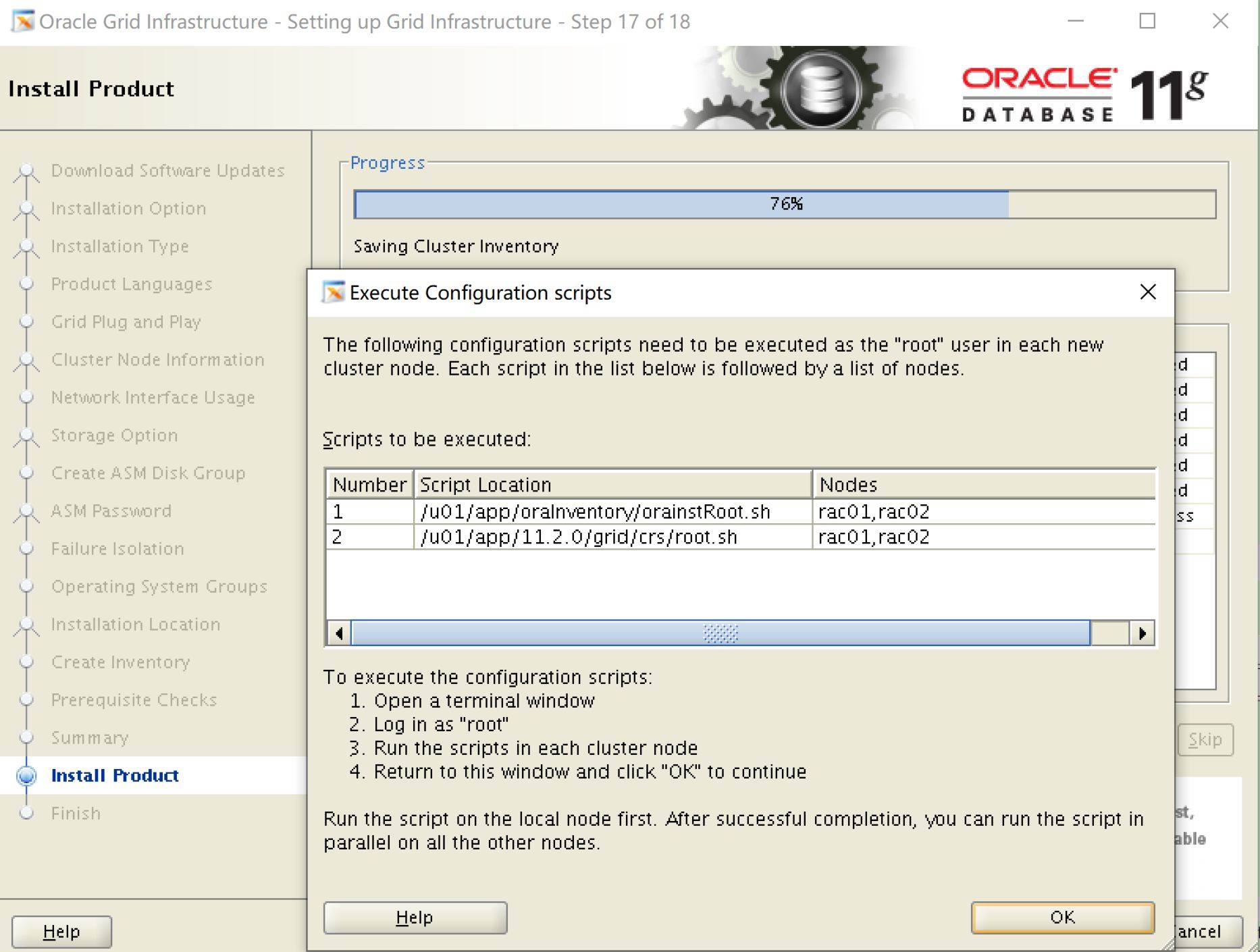Maximize the Oracle Grid Infrastructure window
Screen dimensions: 1260x952
[1147, 22]
